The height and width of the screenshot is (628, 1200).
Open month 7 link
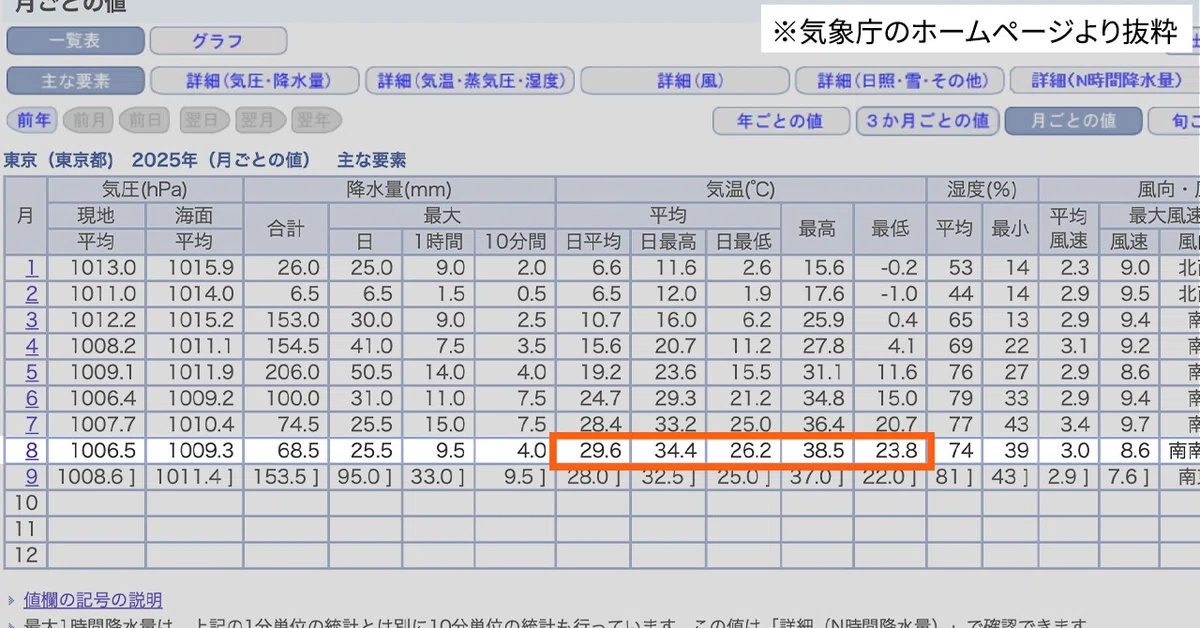tap(32, 423)
